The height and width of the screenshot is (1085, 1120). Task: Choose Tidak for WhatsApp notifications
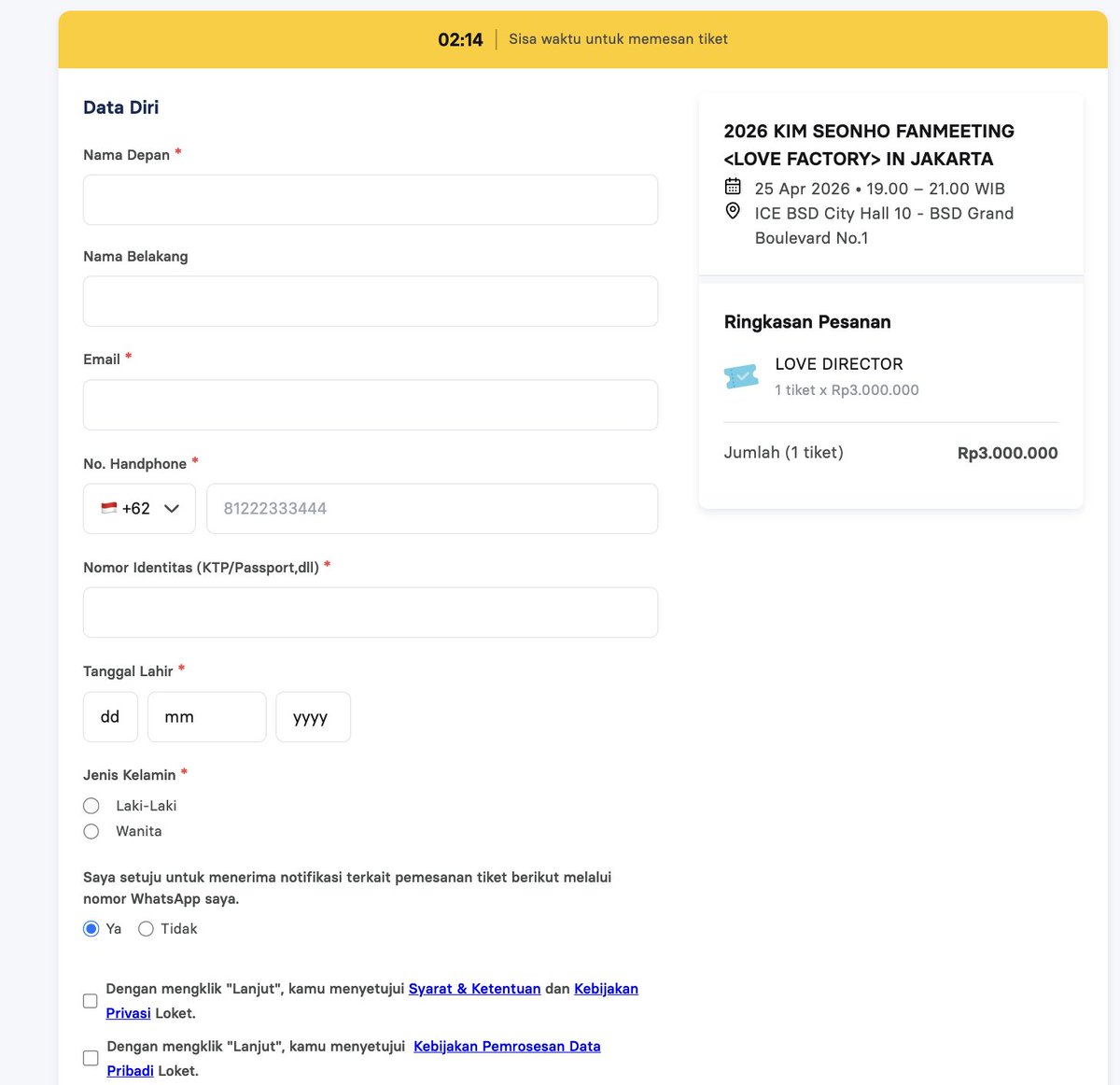146,929
